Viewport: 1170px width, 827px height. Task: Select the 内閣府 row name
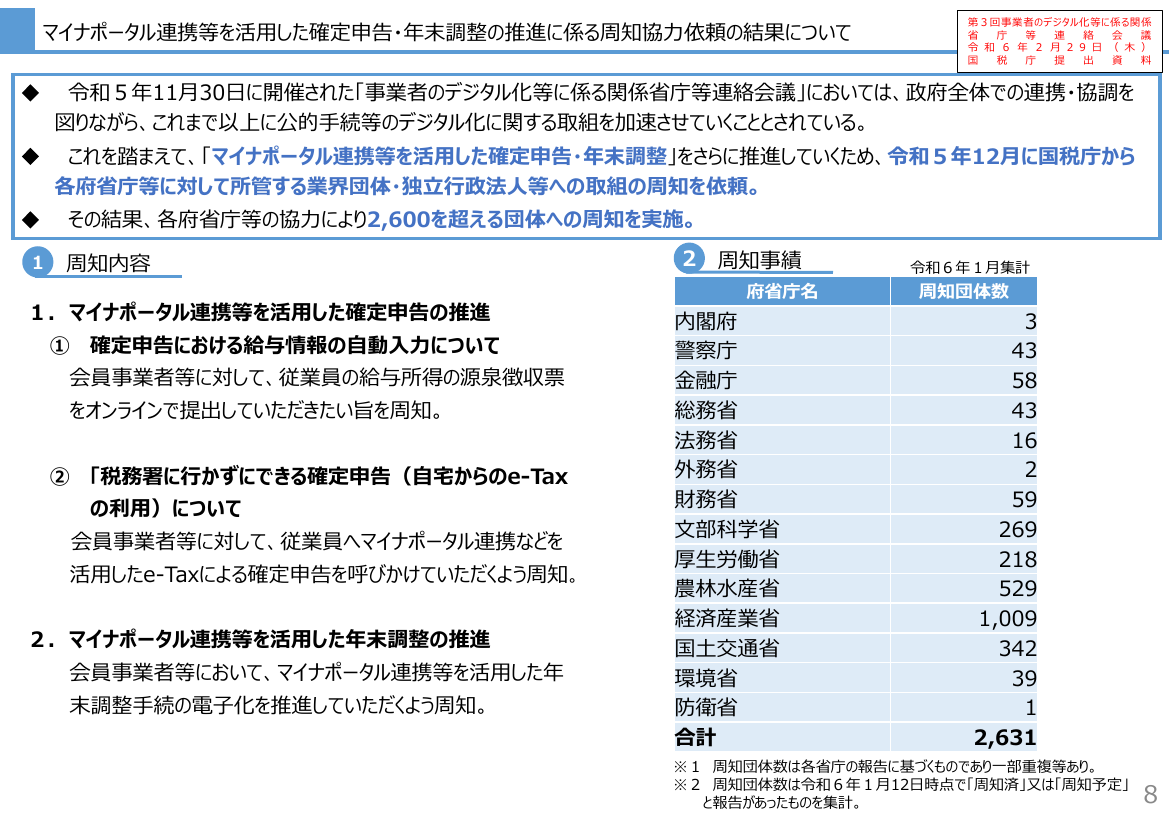pos(706,321)
